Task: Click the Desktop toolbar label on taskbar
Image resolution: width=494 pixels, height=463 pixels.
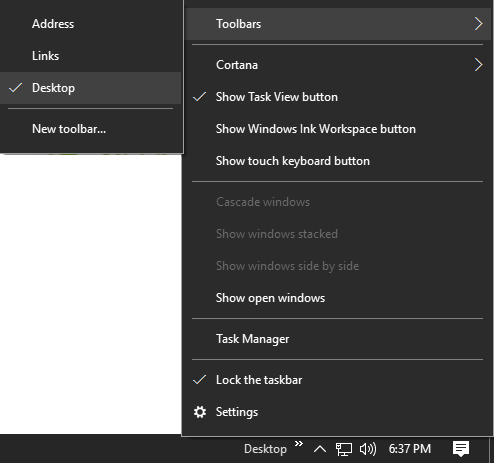Action: coord(265,449)
